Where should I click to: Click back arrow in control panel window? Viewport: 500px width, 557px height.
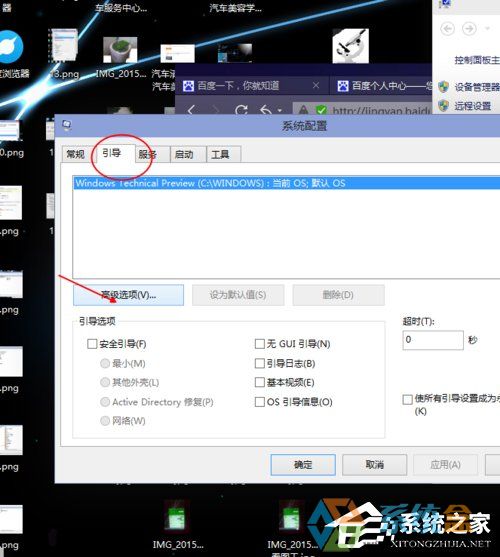[x=447, y=28]
